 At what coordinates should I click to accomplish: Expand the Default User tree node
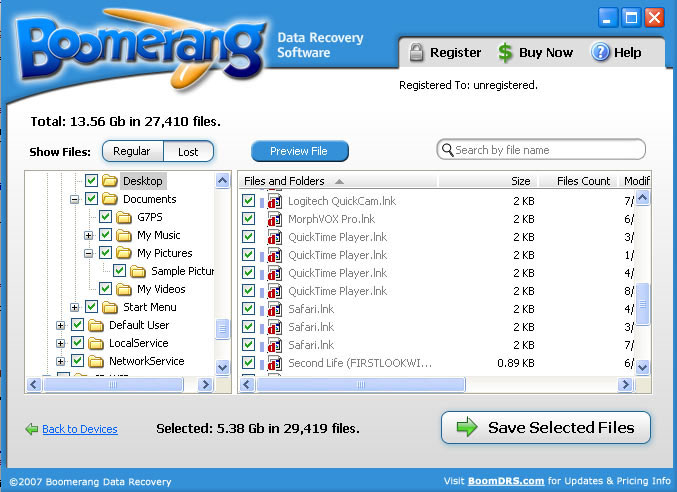coord(60,325)
